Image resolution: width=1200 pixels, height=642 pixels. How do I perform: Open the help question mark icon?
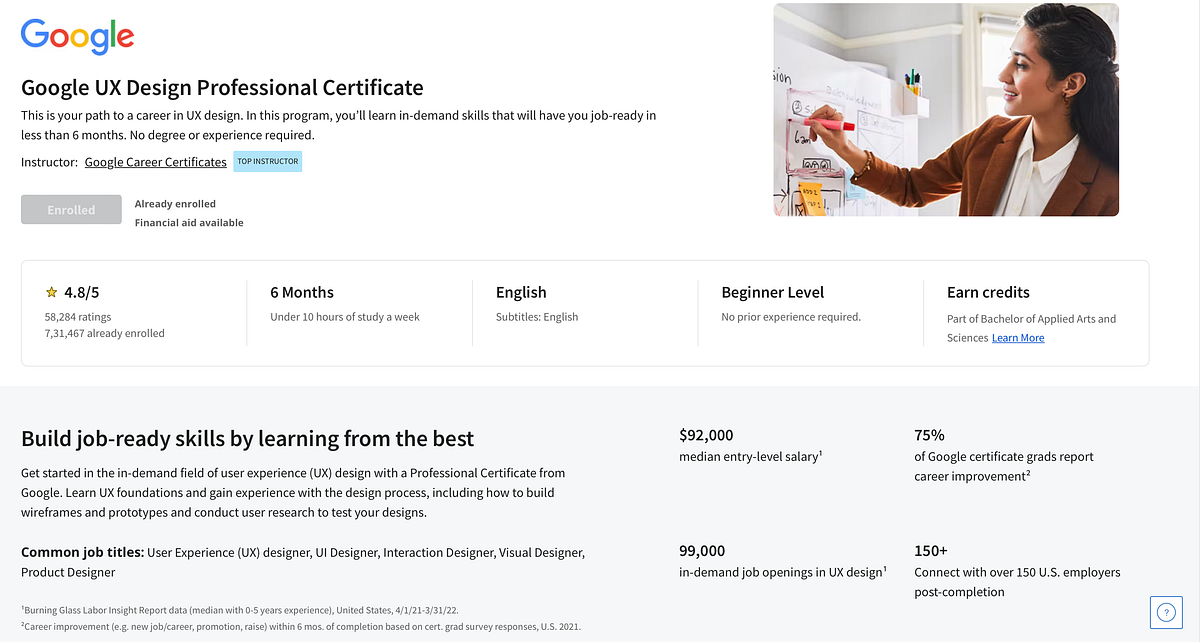1165,611
